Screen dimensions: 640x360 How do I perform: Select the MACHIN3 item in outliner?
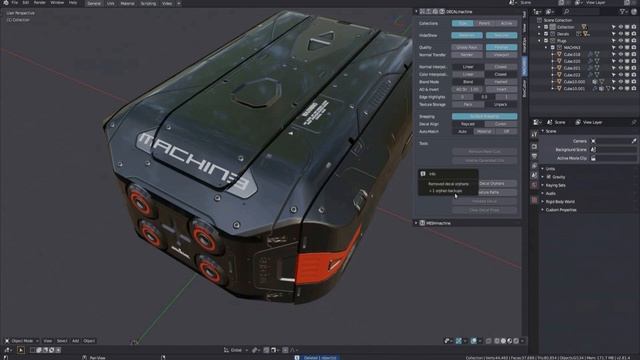(x=572, y=48)
